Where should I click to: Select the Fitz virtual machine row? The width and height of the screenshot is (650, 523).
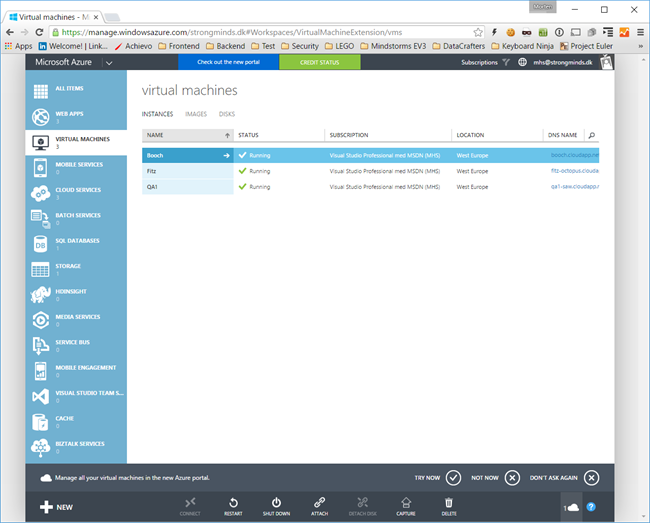tap(371, 171)
